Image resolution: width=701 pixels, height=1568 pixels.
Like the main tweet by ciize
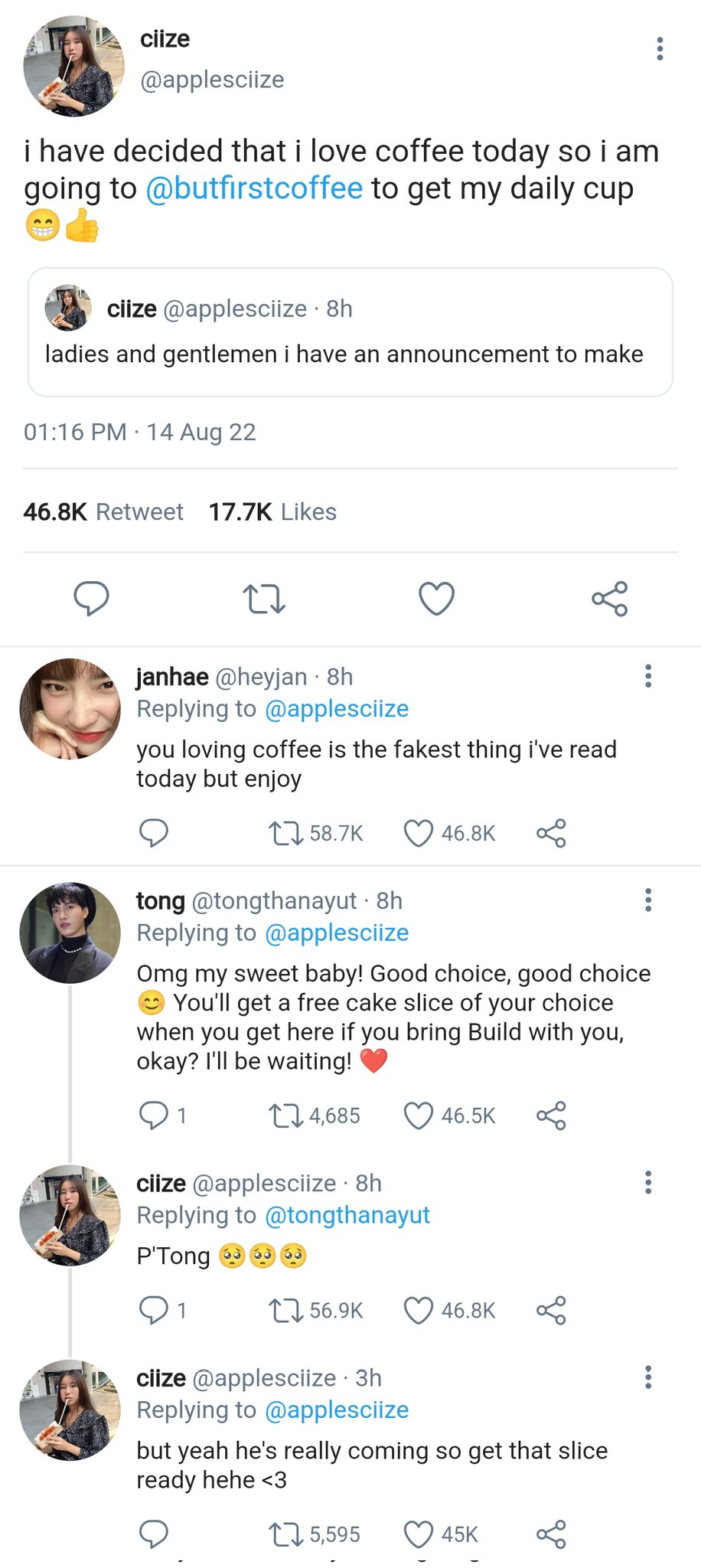tap(436, 599)
